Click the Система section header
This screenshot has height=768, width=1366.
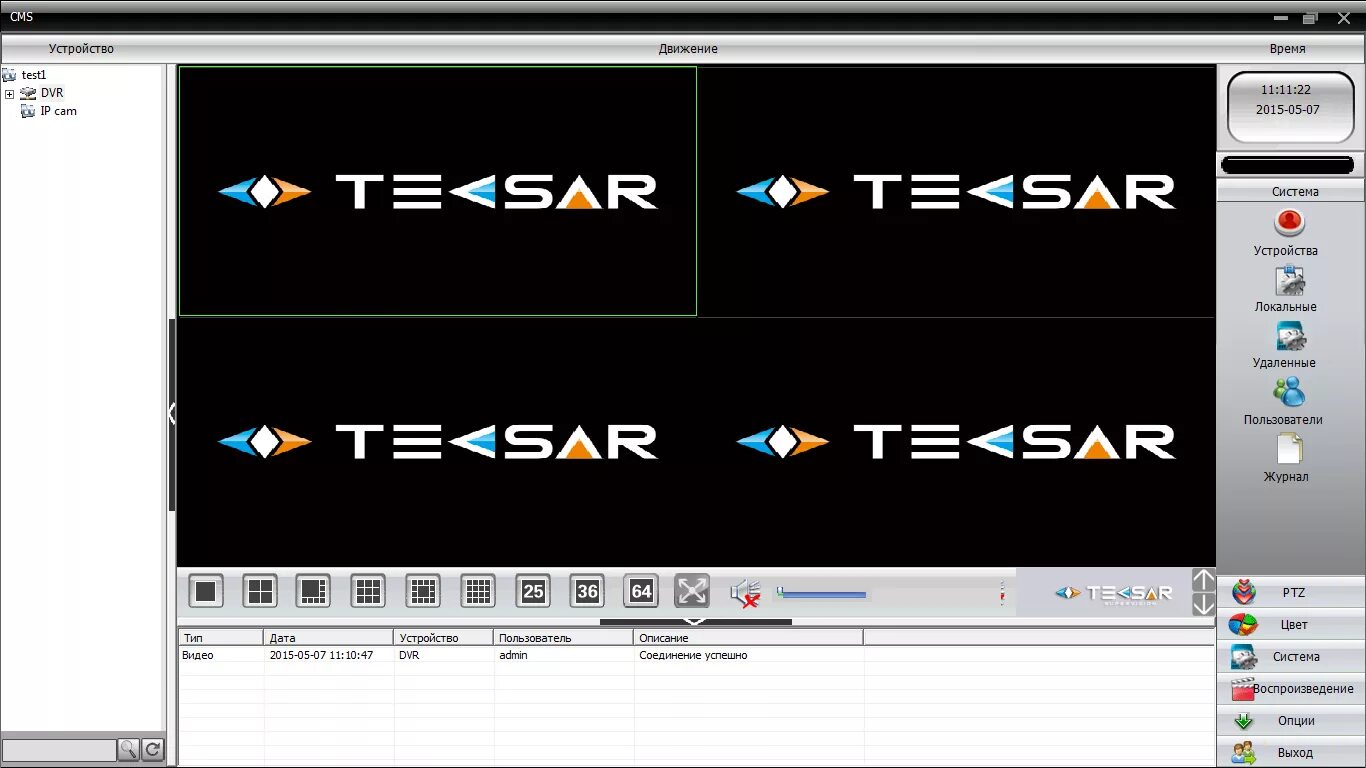coord(1291,191)
